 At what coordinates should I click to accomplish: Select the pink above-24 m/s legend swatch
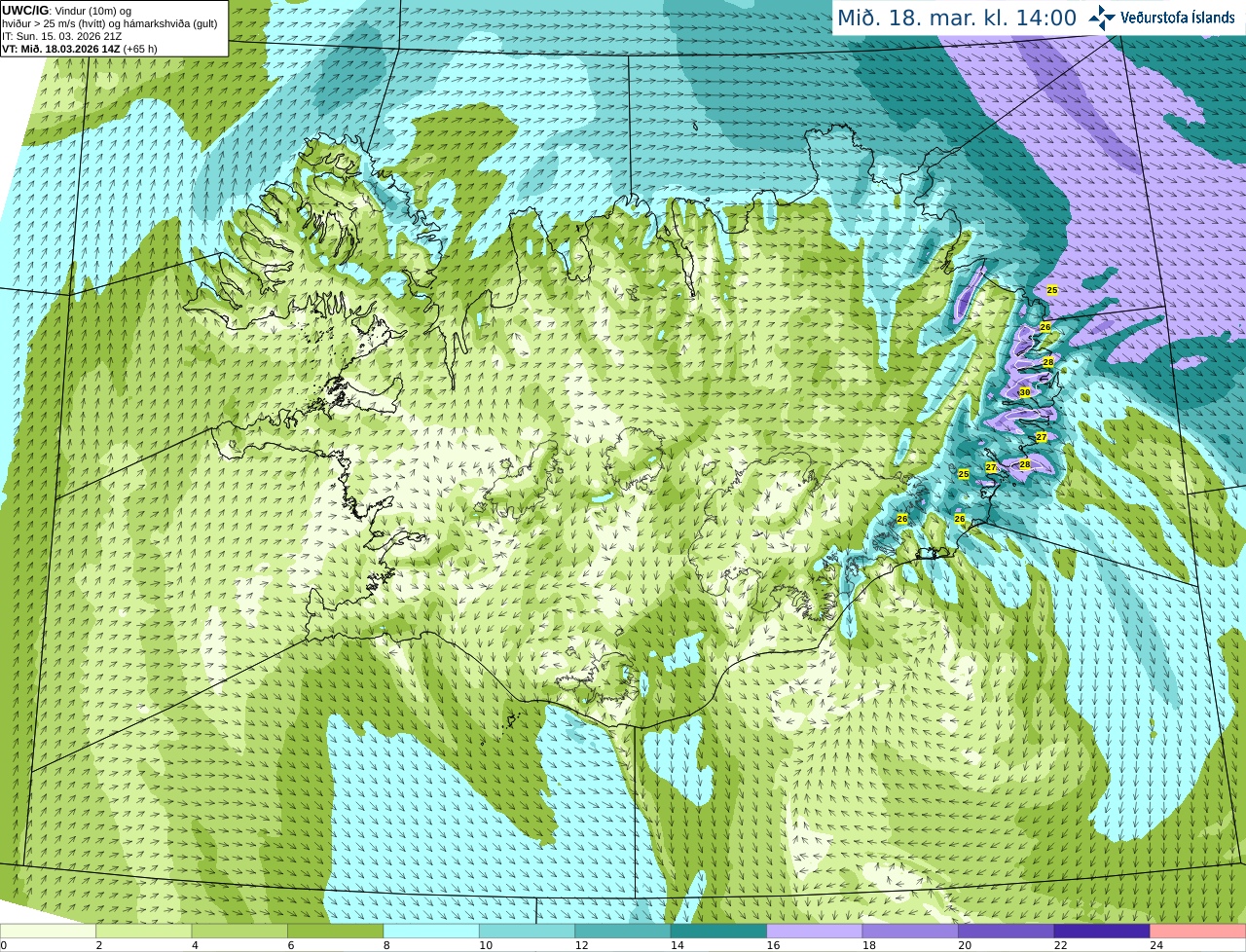(1198, 931)
